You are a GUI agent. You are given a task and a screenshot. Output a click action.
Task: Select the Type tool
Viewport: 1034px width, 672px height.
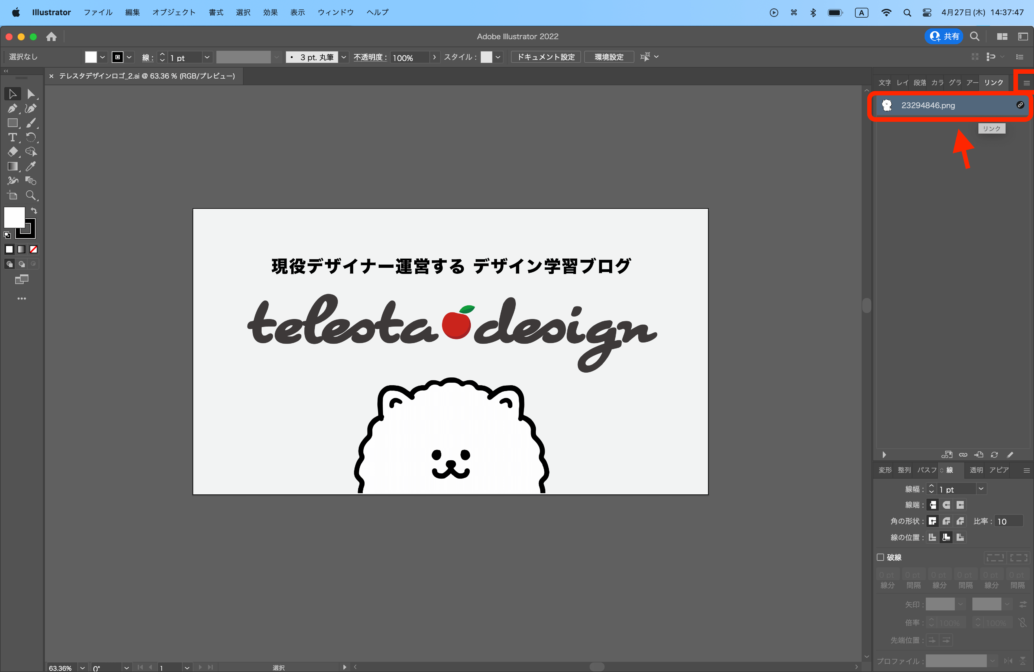tap(12, 138)
